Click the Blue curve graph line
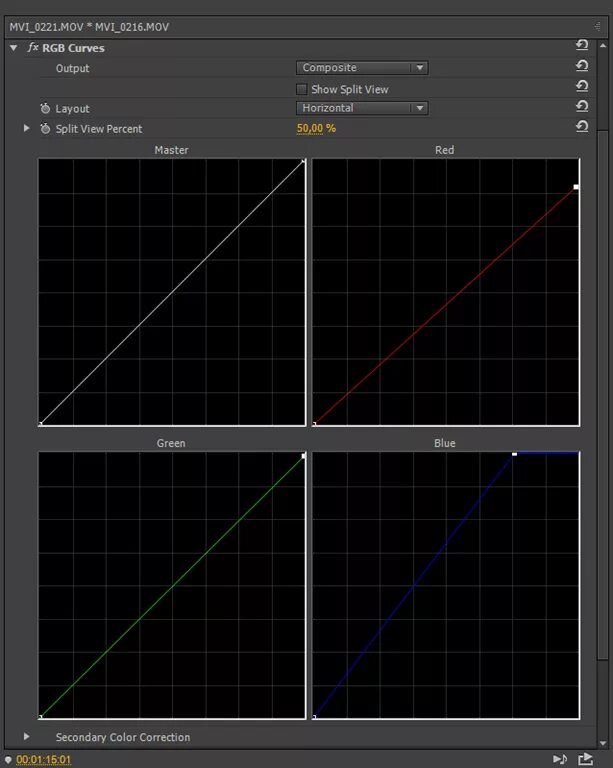 414,585
